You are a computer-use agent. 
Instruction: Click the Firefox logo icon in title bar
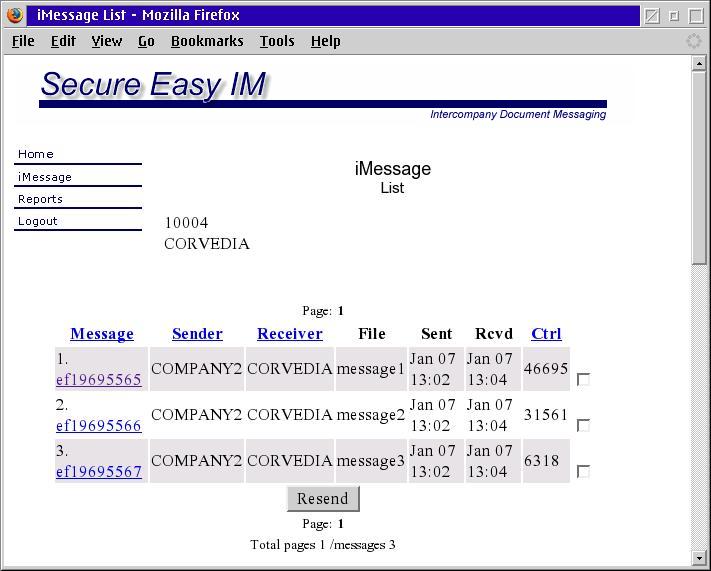(15, 15)
